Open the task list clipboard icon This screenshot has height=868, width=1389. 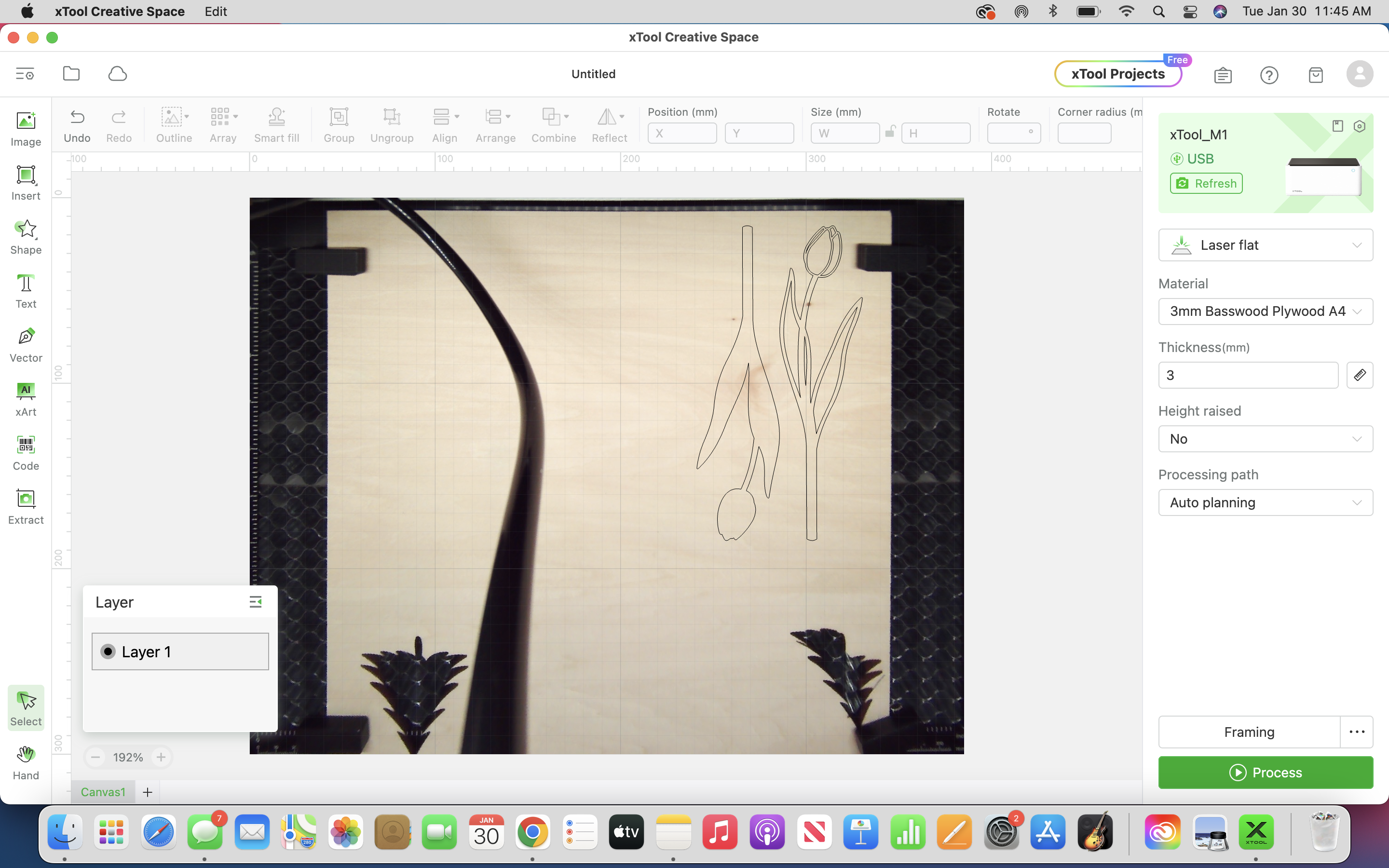point(1223,75)
